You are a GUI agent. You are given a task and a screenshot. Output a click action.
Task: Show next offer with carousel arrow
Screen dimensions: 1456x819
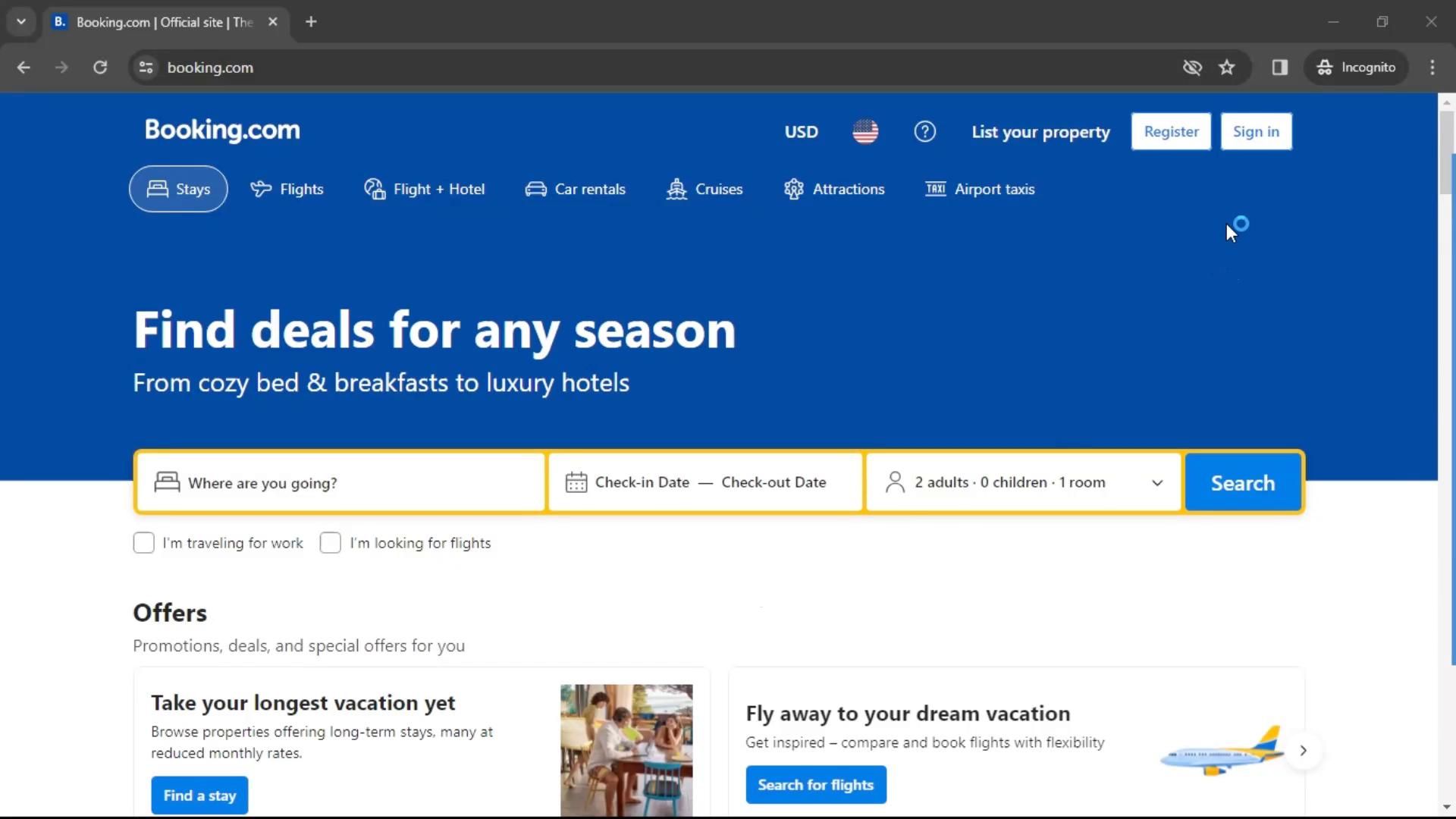pyautogui.click(x=1303, y=751)
